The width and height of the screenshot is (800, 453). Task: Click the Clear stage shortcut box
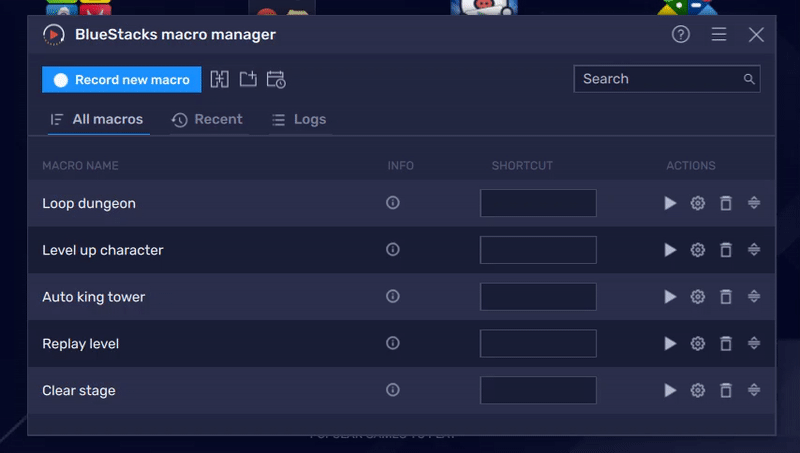click(538, 391)
